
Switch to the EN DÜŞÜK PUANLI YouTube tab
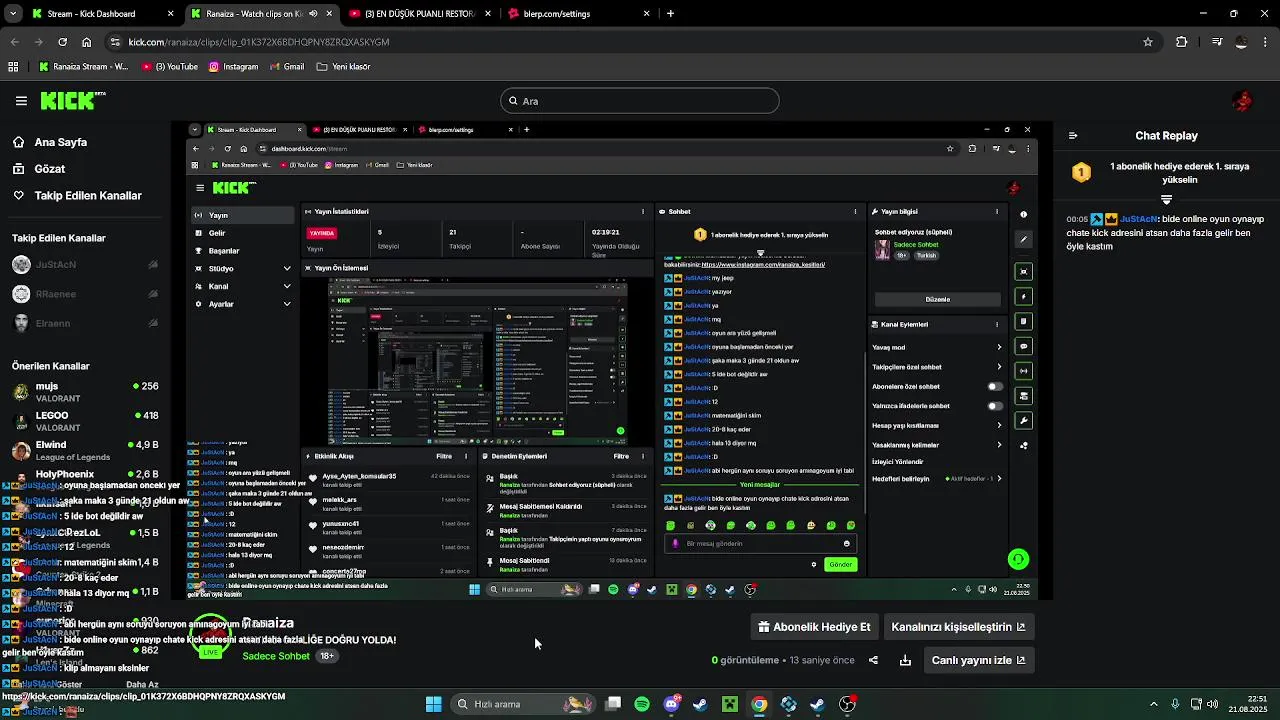pos(419,14)
